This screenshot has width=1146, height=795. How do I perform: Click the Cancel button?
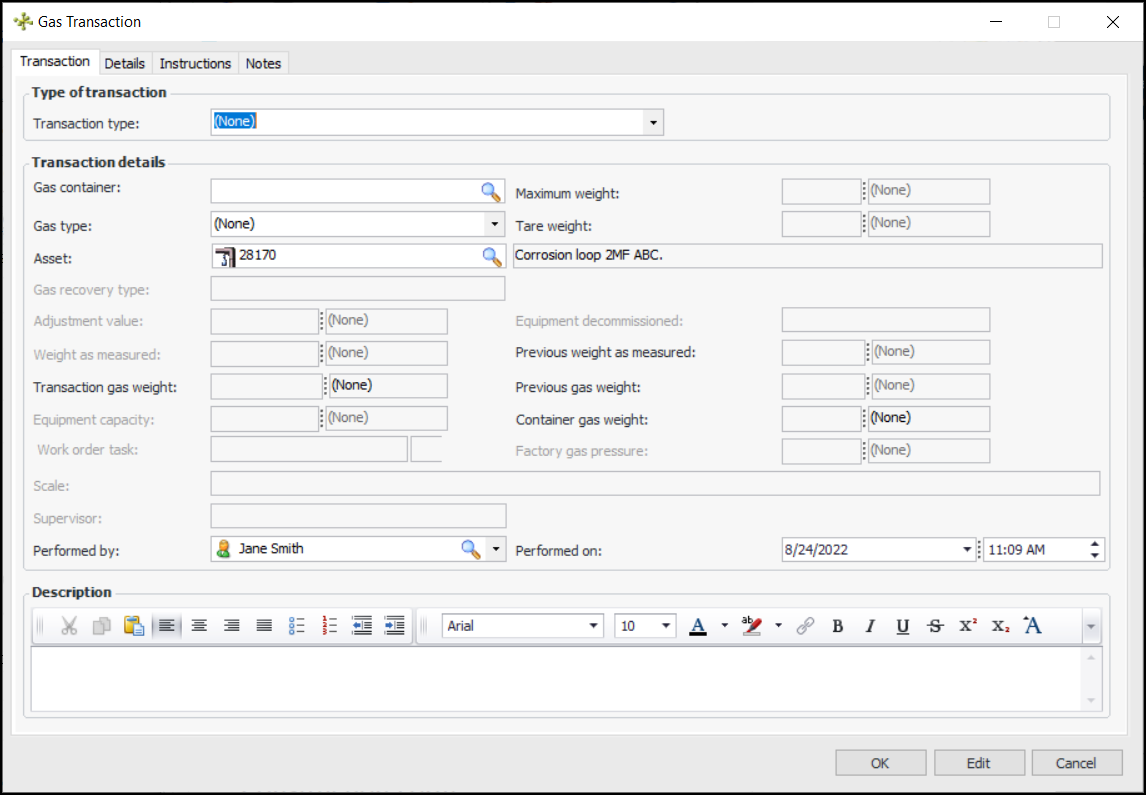[x=1076, y=763]
